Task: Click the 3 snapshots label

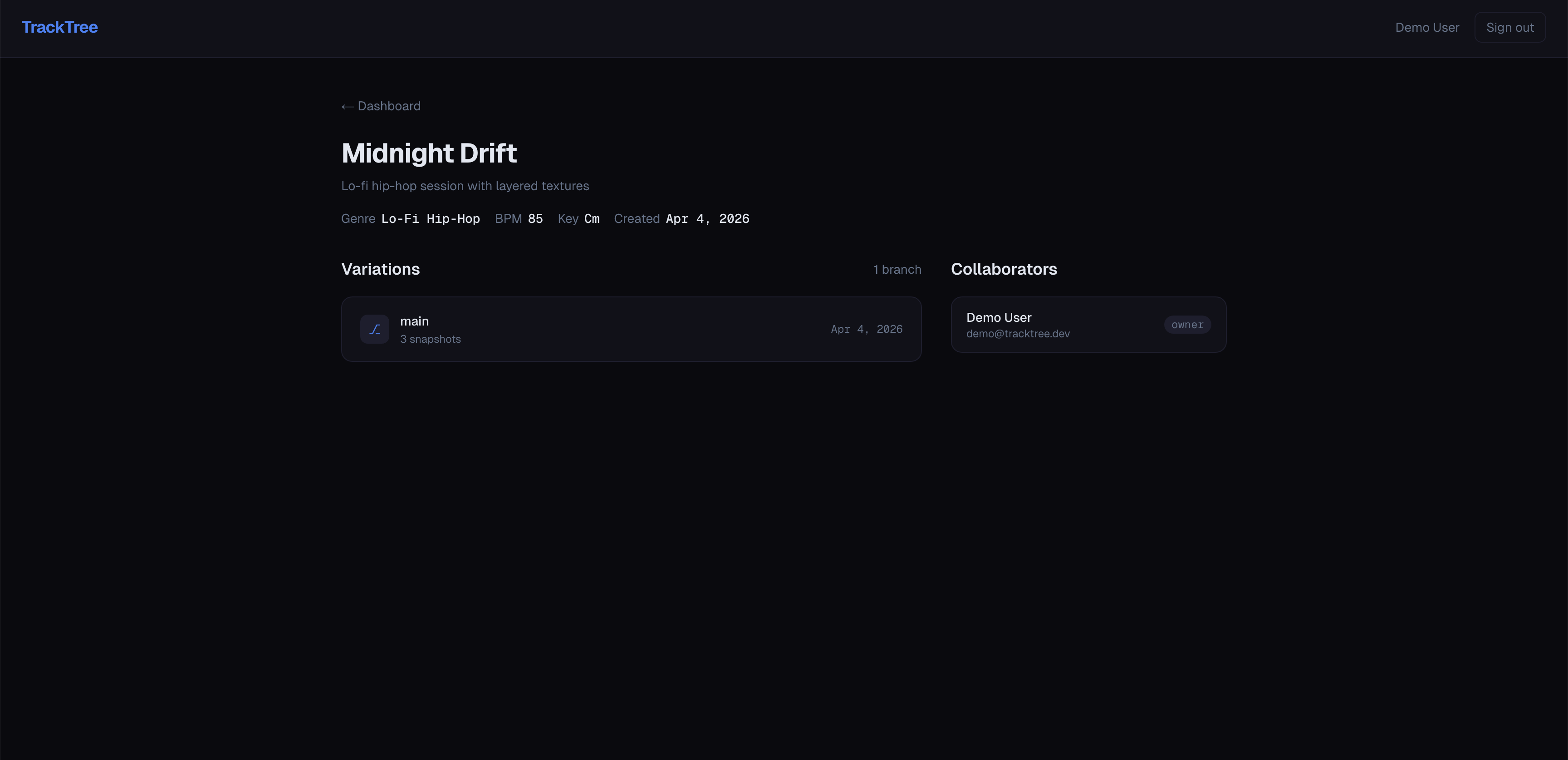Action: [x=430, y=339]
